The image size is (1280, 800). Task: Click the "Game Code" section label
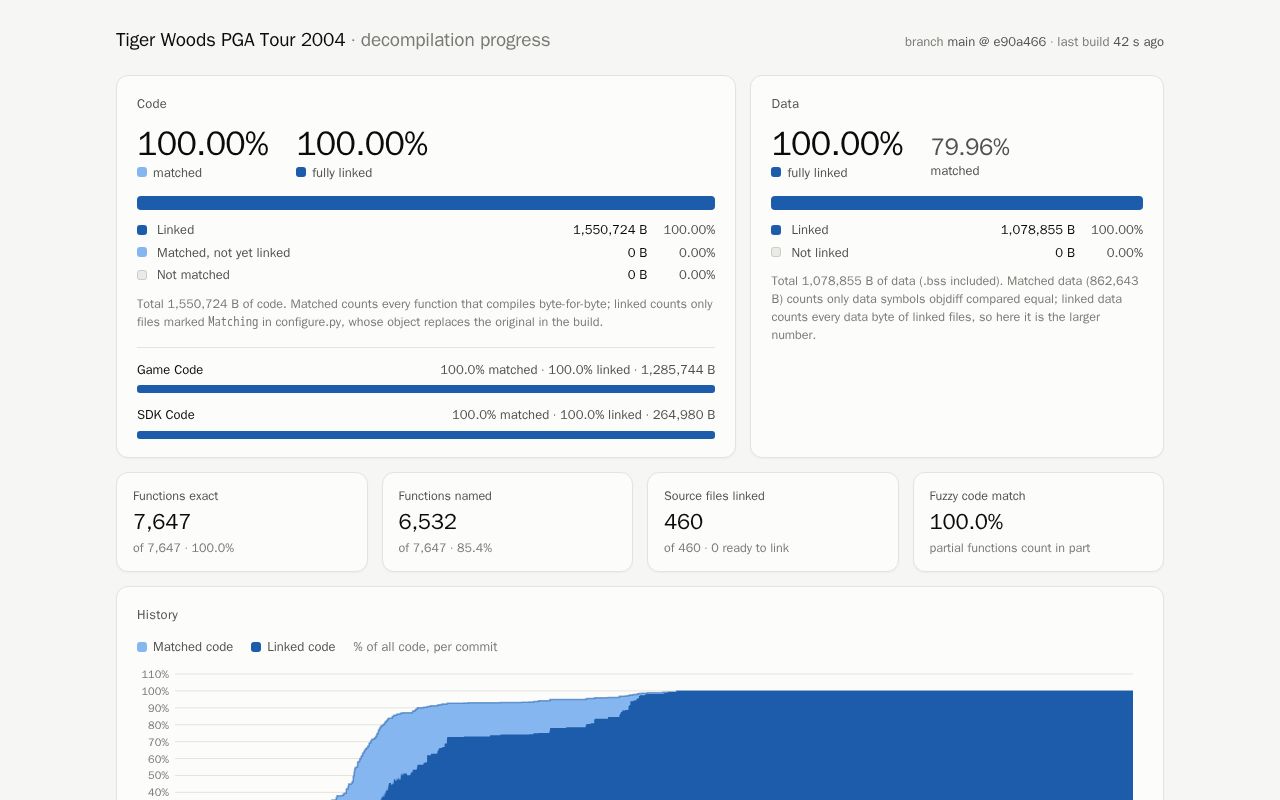170,370
